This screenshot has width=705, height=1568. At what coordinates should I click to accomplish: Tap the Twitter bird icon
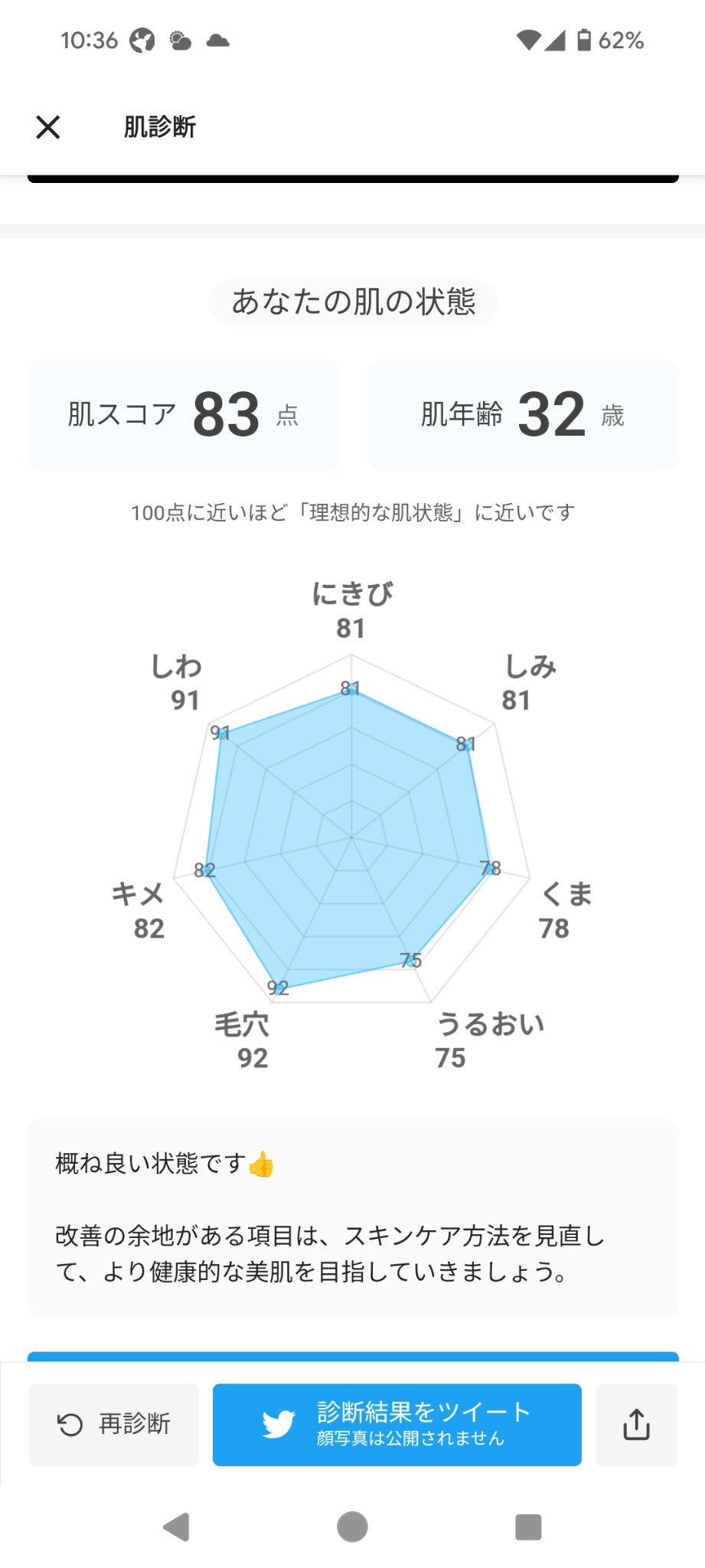(x=279, y=1424)
